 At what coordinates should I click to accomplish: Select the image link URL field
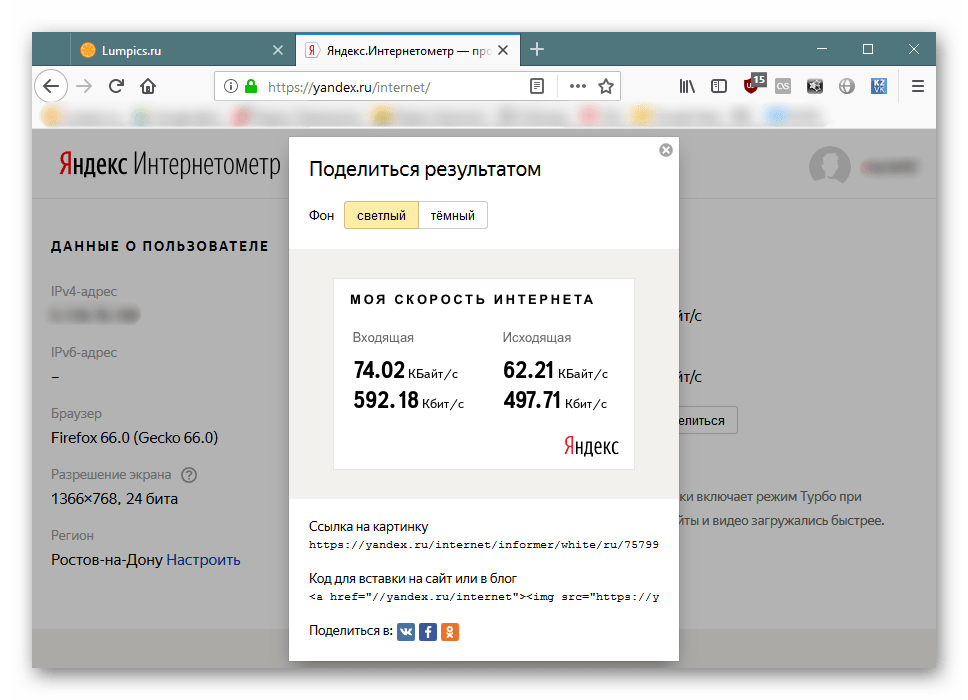(x=483, y=544)
